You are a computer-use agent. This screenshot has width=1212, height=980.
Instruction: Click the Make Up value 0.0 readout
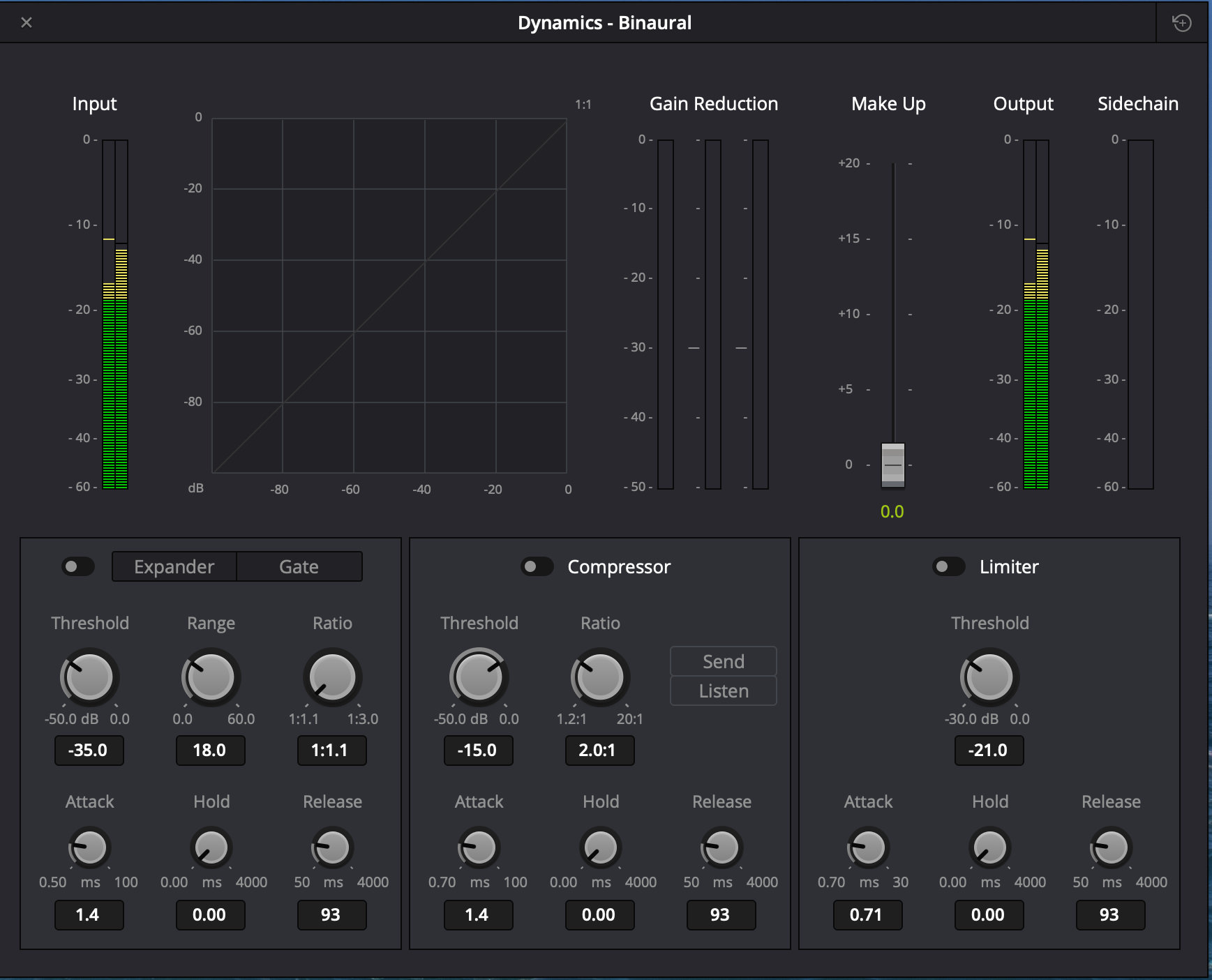pyautogui.click(x=892, y=512)
